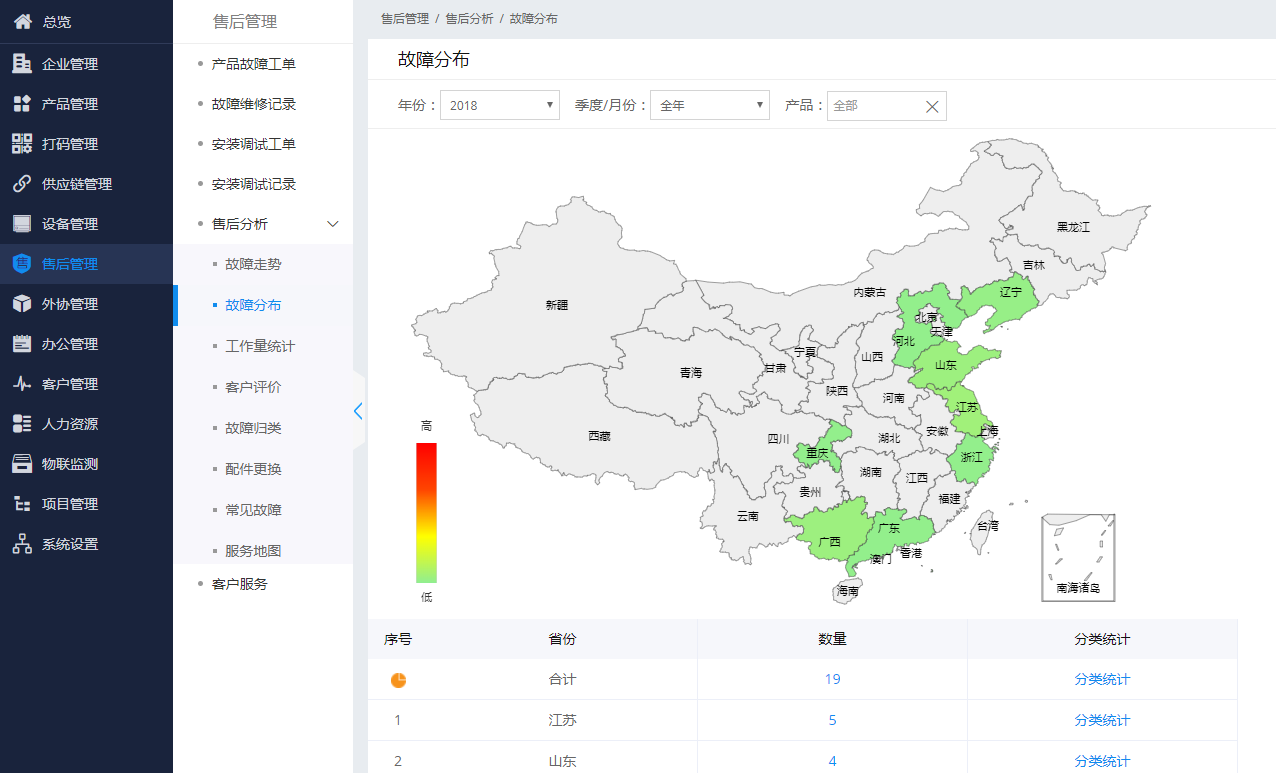Open the 年份 2018 dropdown
Viewport: 1276px width, 773px height.
(499, 105)
